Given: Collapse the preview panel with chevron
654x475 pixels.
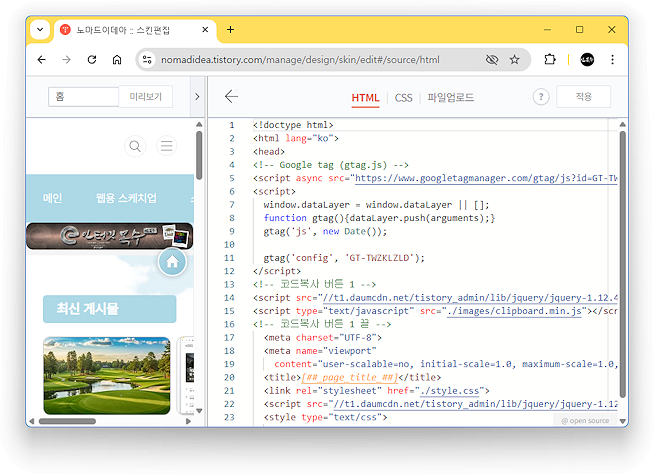Looking at the screenshot, I should coord(197,97).
